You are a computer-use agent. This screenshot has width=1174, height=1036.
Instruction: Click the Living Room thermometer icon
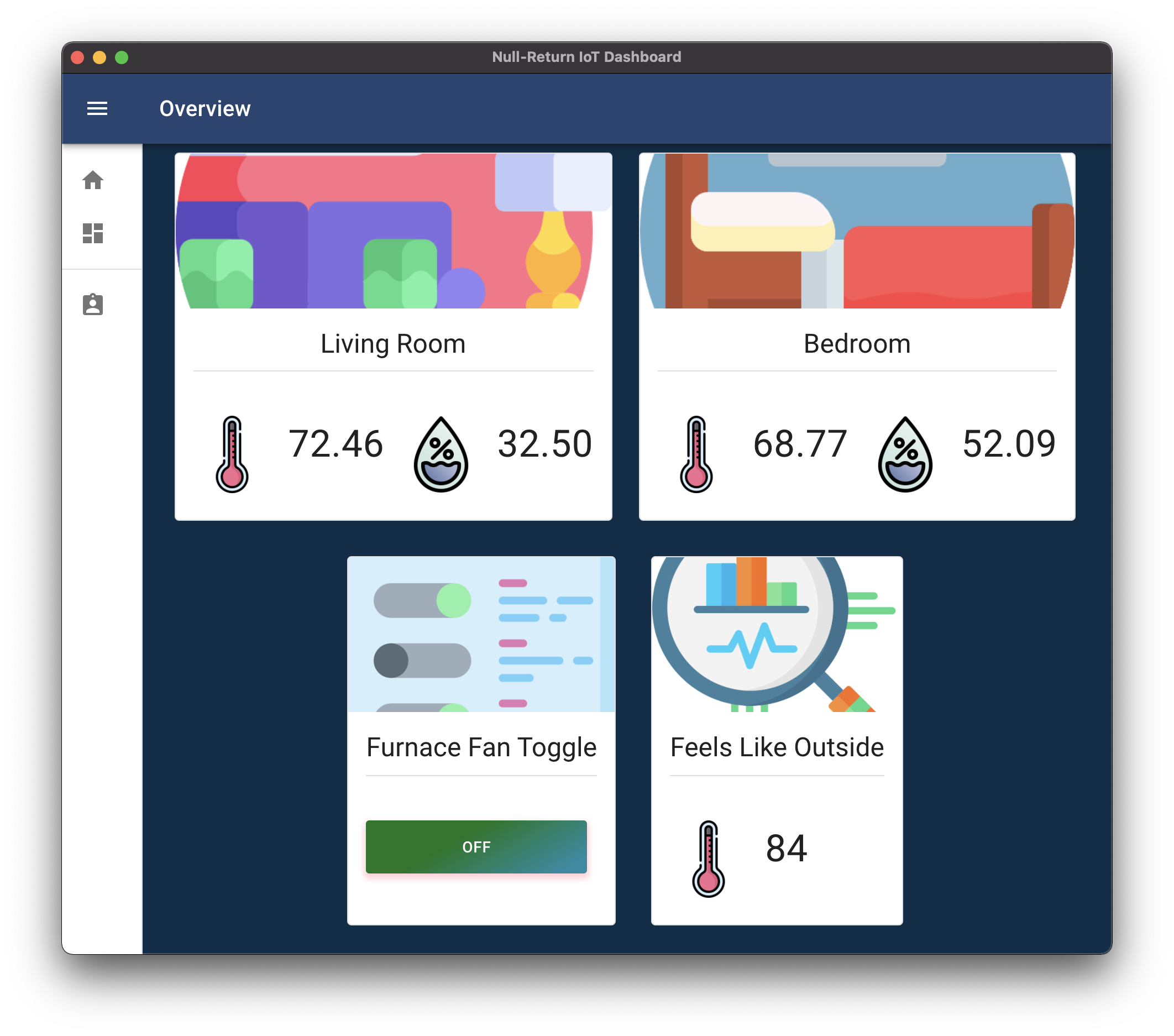pyautogui.click(x=232, y=452)
